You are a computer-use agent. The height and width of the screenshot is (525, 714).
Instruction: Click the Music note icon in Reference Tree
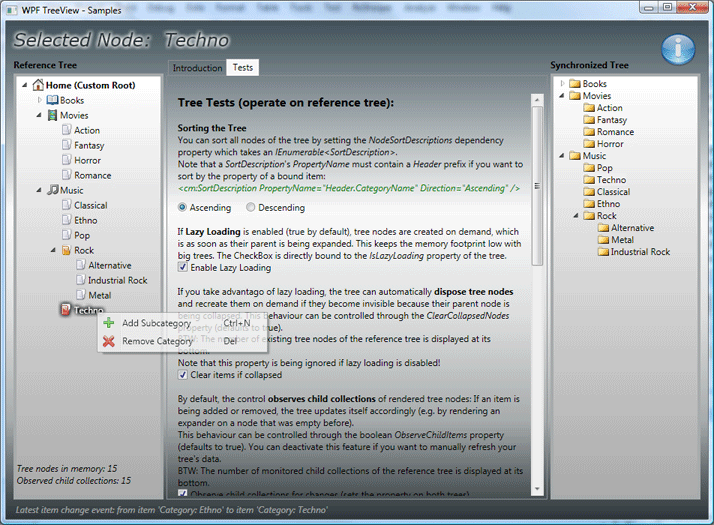tap(53, 189)
